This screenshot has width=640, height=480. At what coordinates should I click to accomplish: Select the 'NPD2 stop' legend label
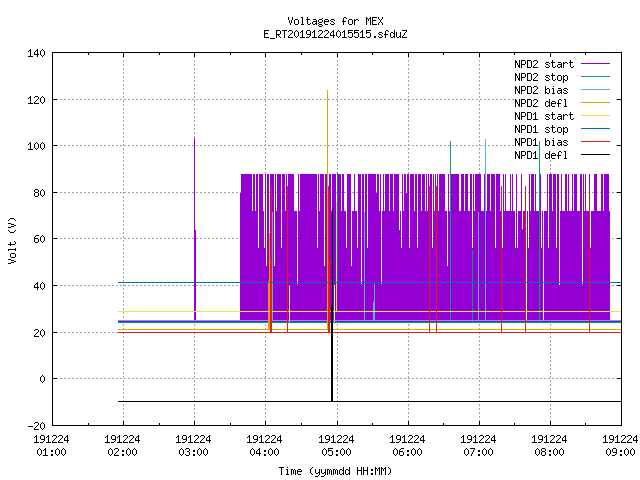541,77
